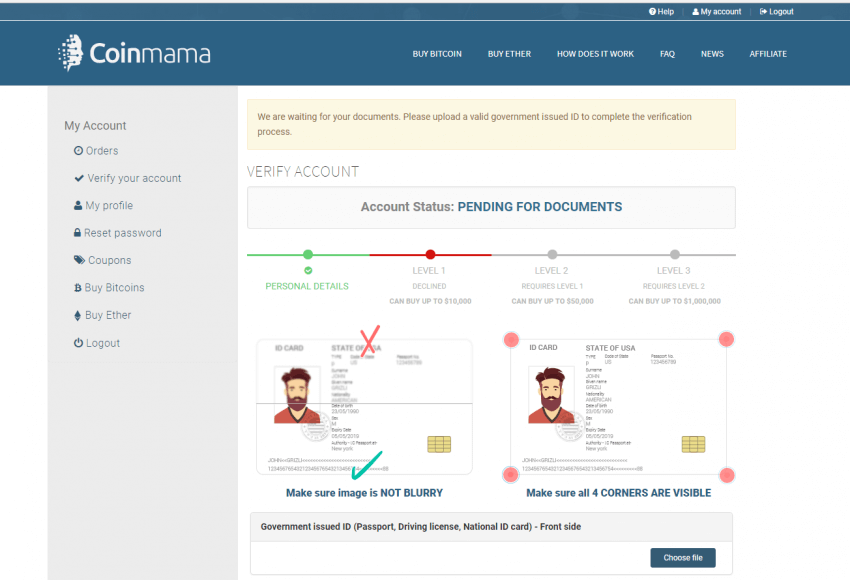Open My account in the top bar
850x580 pixels.
(716, 11)
